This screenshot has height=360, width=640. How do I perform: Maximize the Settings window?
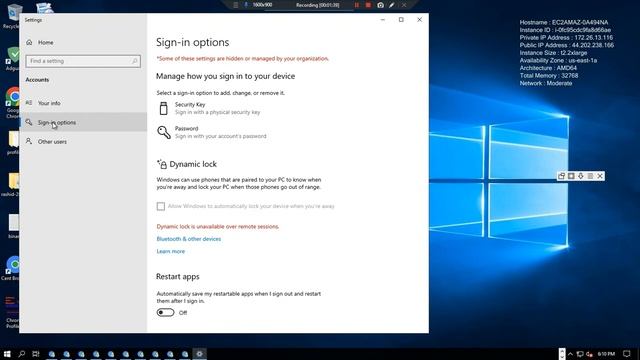(401, 20)
